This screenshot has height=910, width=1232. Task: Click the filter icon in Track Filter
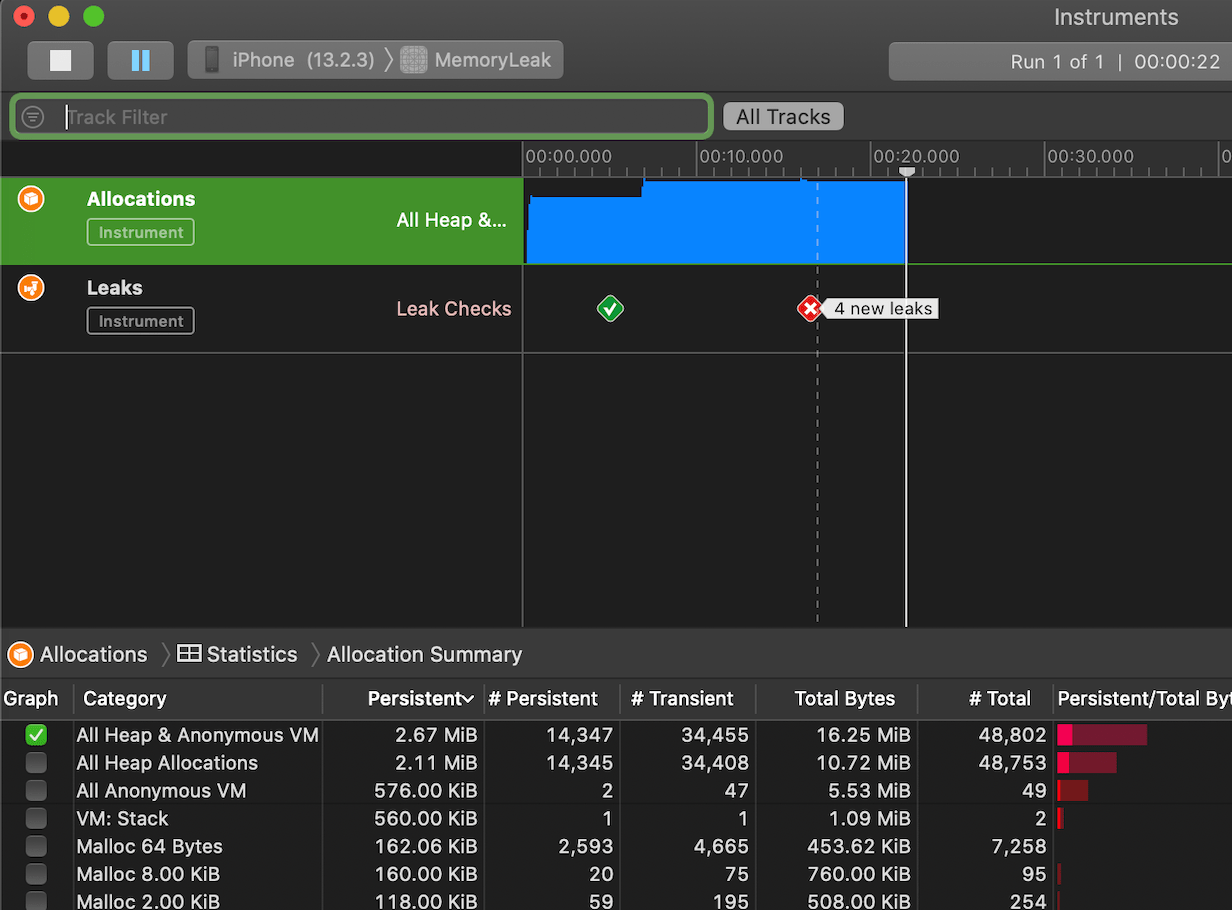click(x=33, y=117)
